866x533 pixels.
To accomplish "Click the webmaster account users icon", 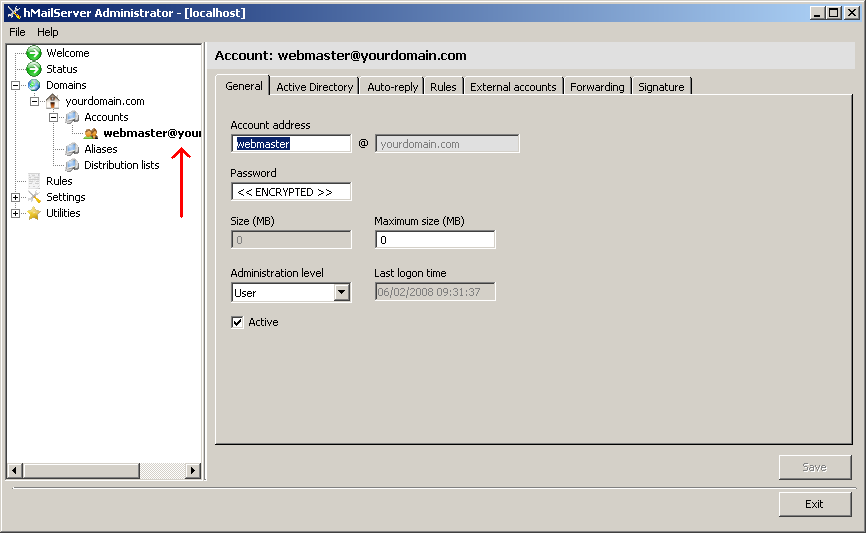I will (x=91, y=133).
